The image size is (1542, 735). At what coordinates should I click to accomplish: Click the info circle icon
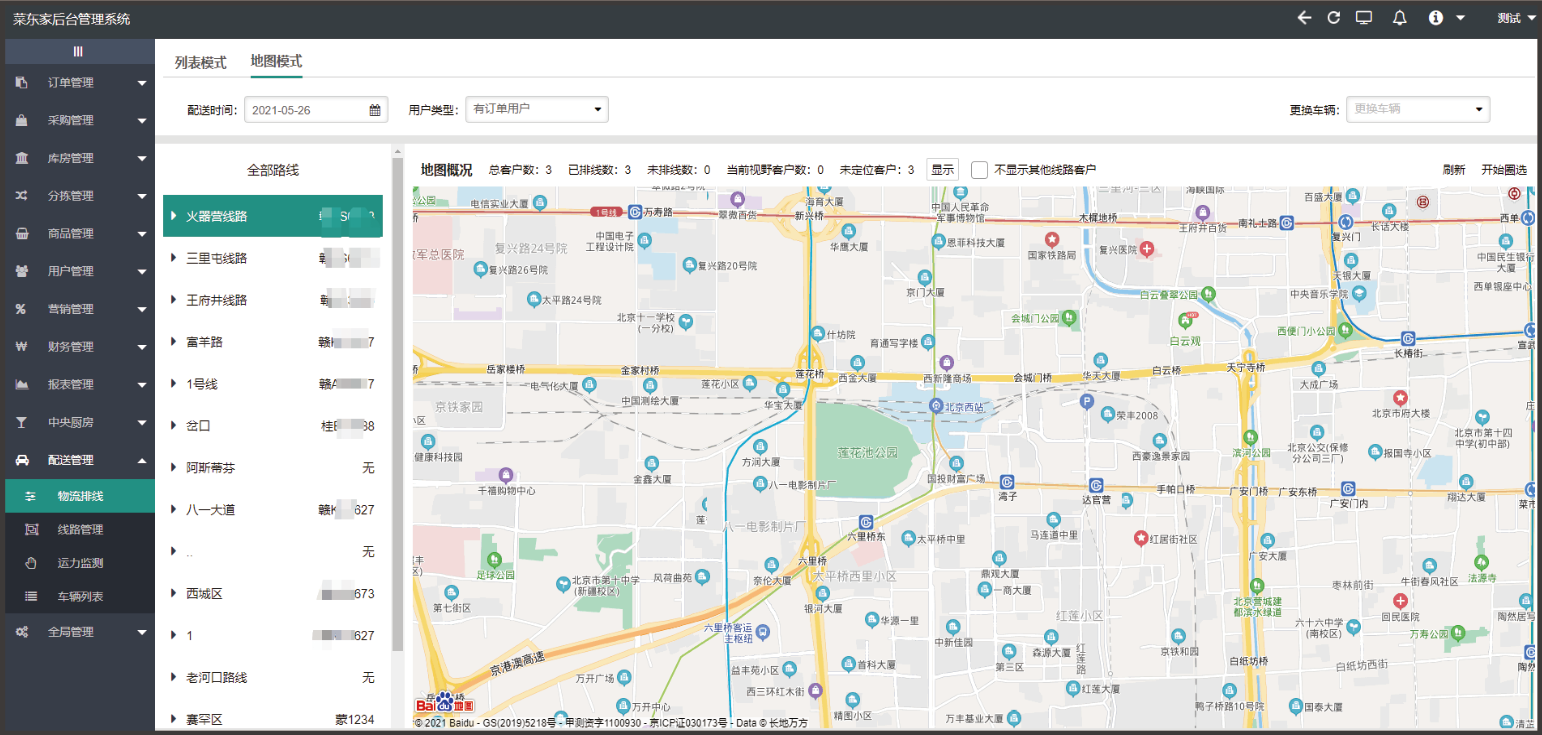[1437, 18]
